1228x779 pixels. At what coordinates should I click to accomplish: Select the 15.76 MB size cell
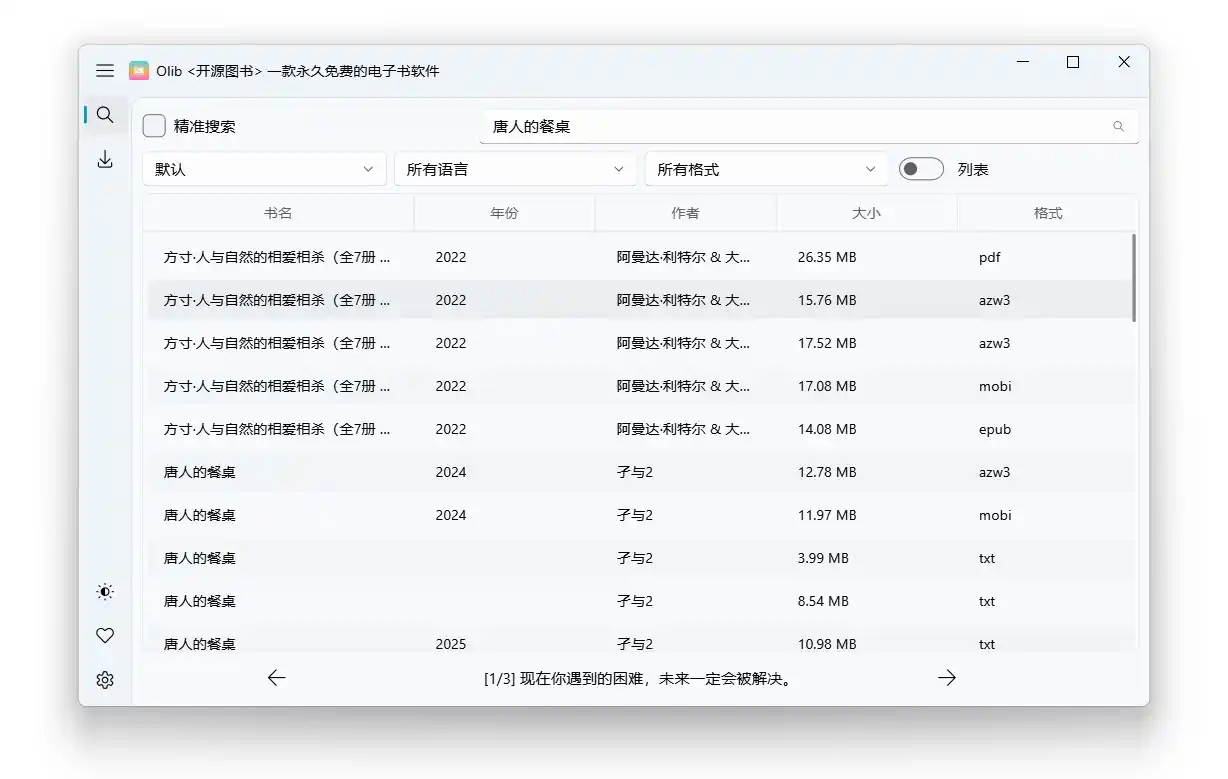827,300
